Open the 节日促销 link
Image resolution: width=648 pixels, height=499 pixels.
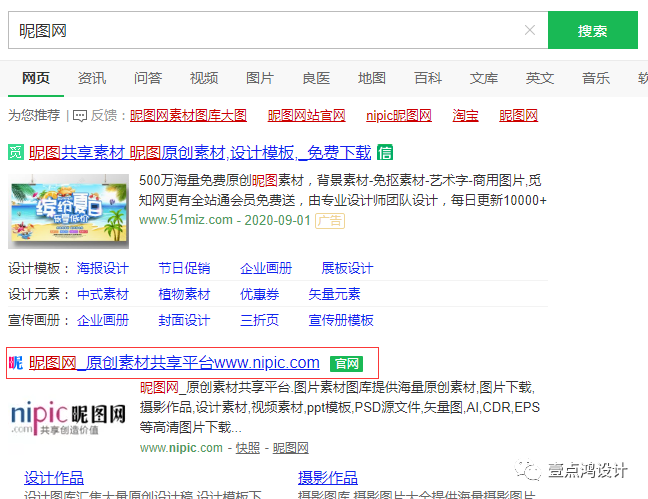[x=184, y=268]
